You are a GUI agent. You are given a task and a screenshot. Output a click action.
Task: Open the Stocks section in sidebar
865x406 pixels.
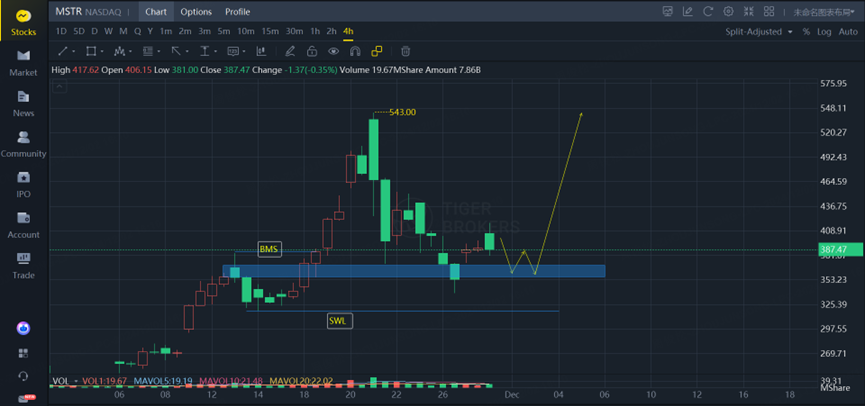tap(23, 23)
